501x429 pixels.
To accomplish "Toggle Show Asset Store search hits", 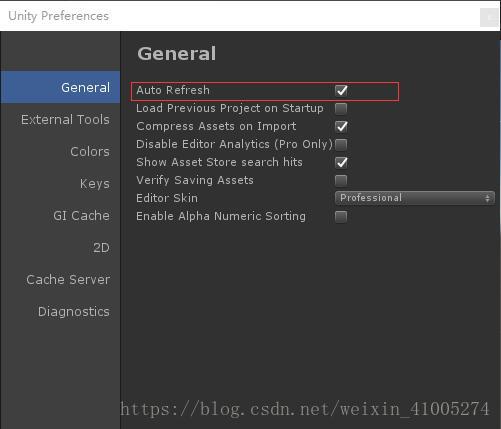I will [x=341, y=162].
